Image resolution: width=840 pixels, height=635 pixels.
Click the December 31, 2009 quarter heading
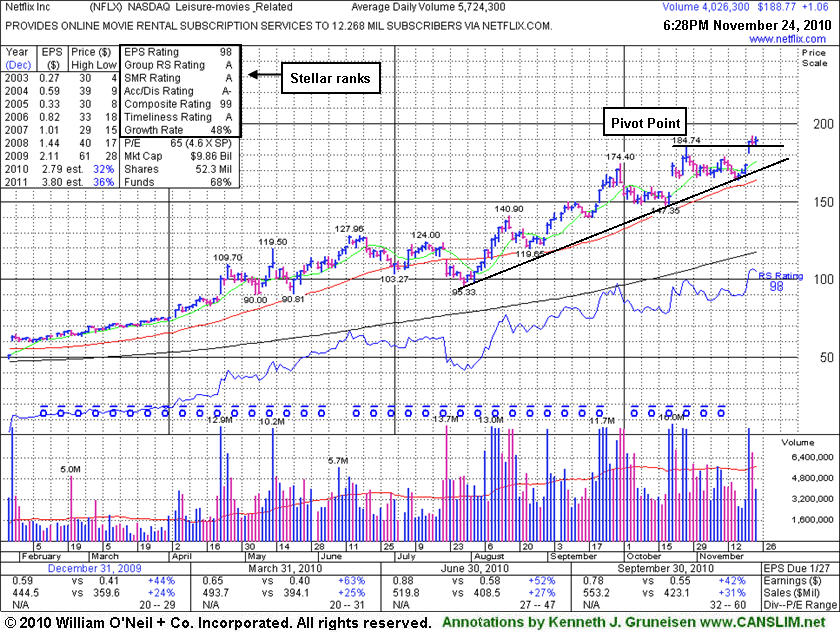pyautogui.click(x=94, y=569)
